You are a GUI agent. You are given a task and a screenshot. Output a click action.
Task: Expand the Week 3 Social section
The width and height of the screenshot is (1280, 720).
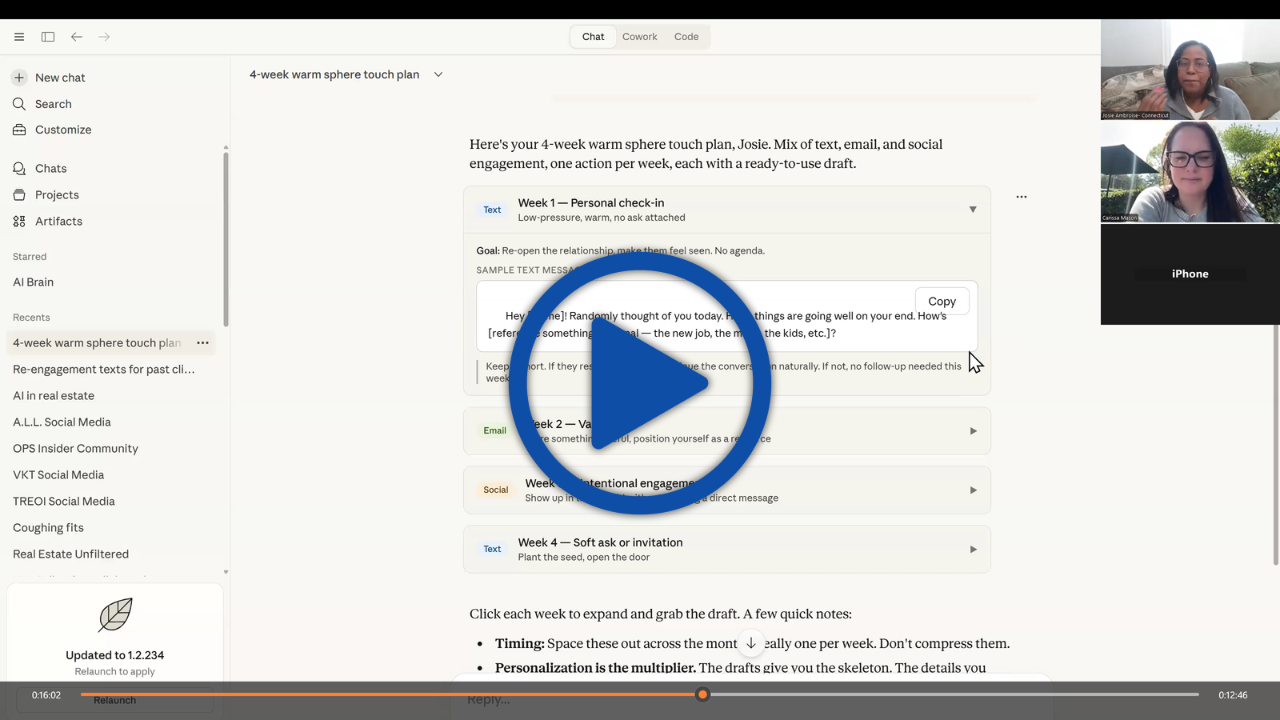973,490
